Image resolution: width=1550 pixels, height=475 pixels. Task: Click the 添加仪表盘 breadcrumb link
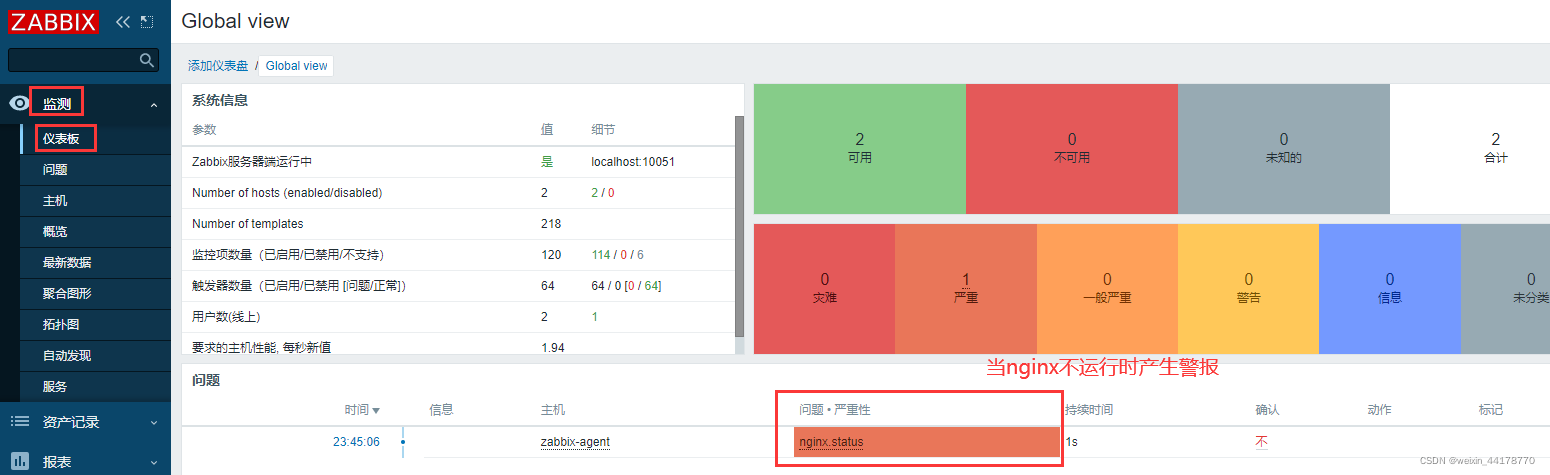(x=218, y=66)
